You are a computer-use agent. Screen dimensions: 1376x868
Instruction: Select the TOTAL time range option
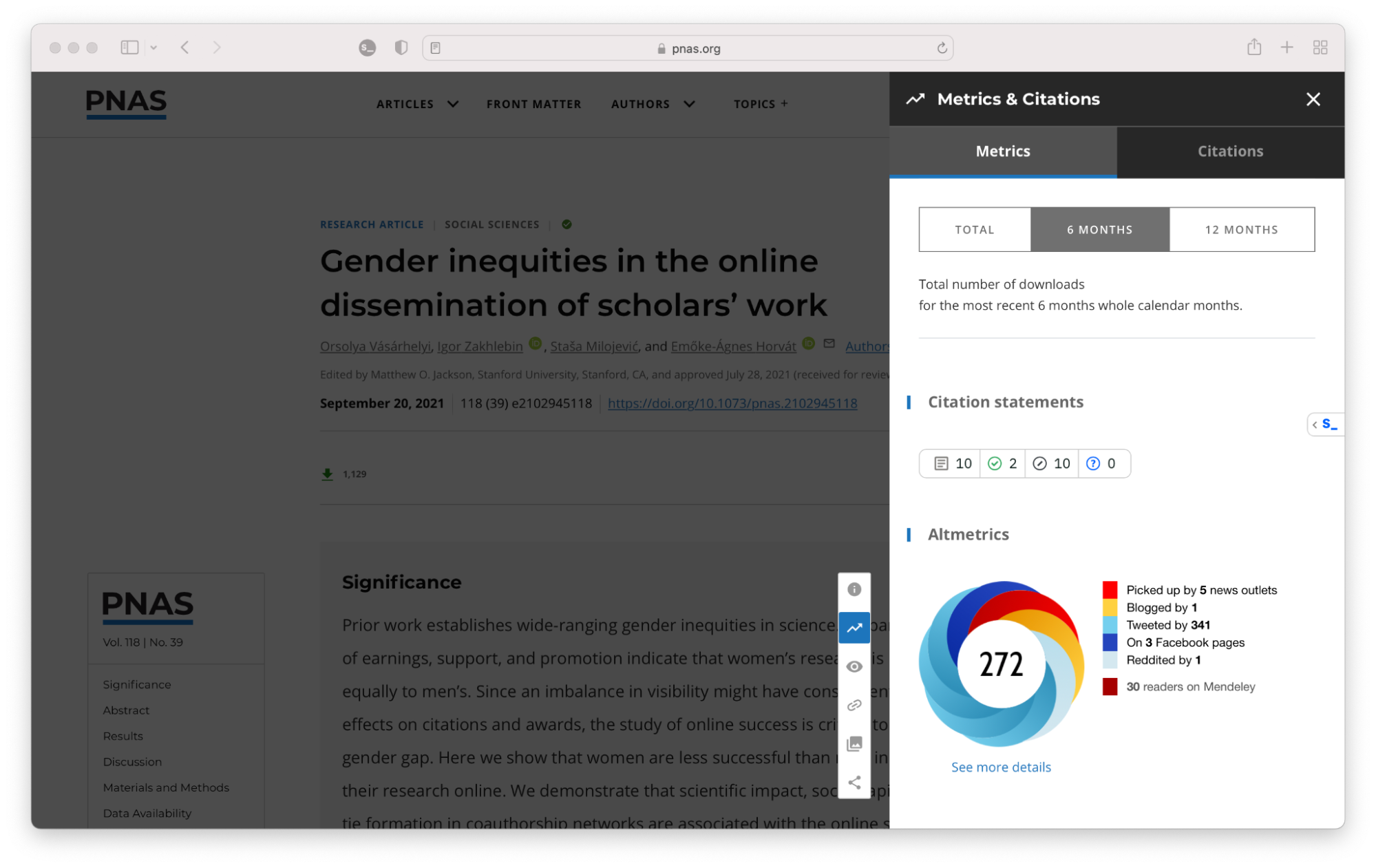coord(974,230)
